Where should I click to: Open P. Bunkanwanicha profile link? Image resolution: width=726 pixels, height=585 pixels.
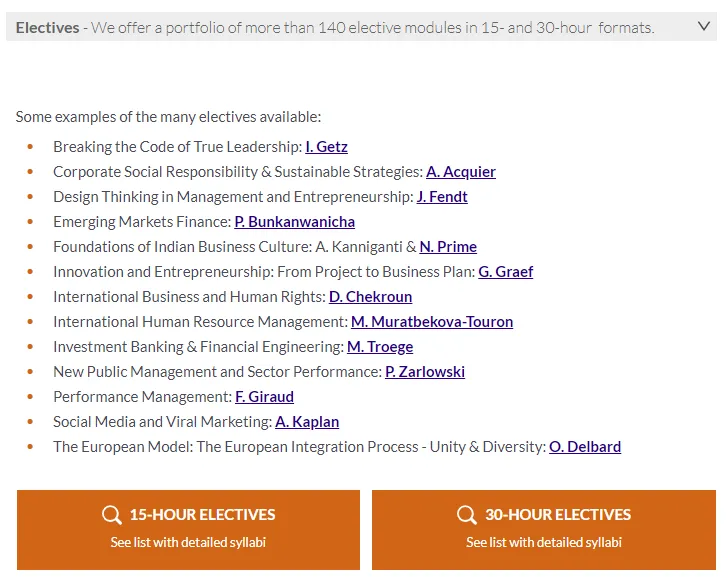[x=294, y=222]
